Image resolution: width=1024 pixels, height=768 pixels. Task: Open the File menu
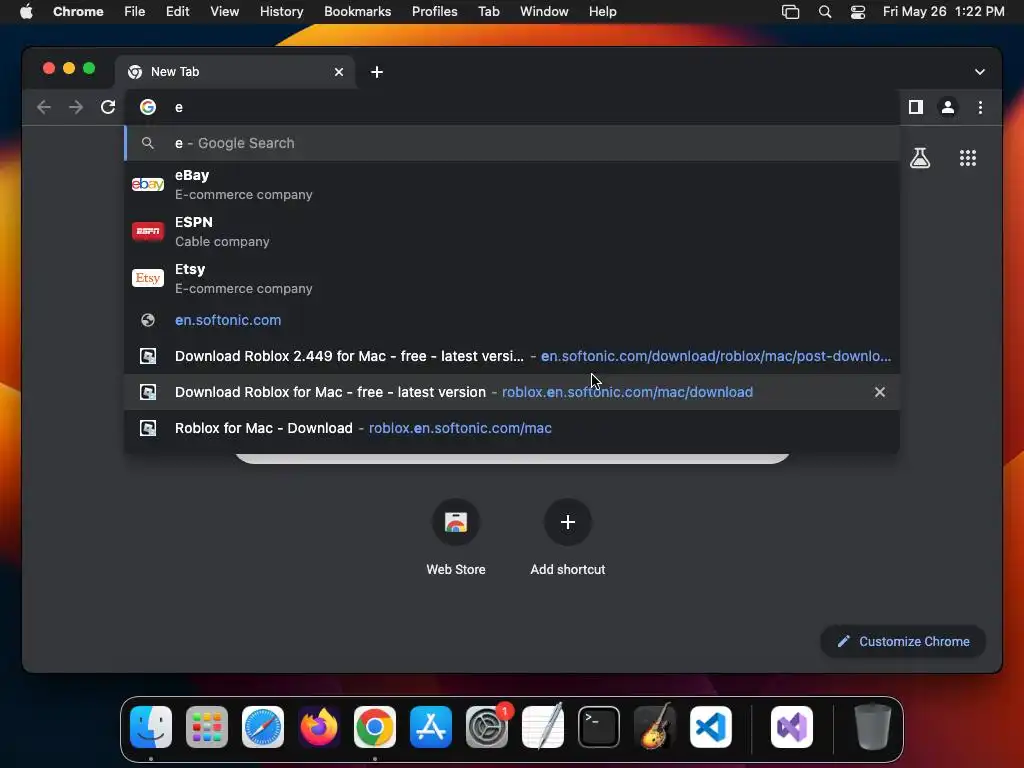pyautogui.click(x=135, y=12)
